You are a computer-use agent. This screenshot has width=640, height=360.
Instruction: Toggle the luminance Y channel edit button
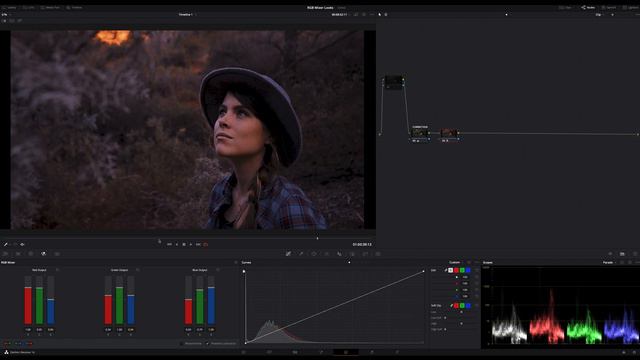coord(451,270)
